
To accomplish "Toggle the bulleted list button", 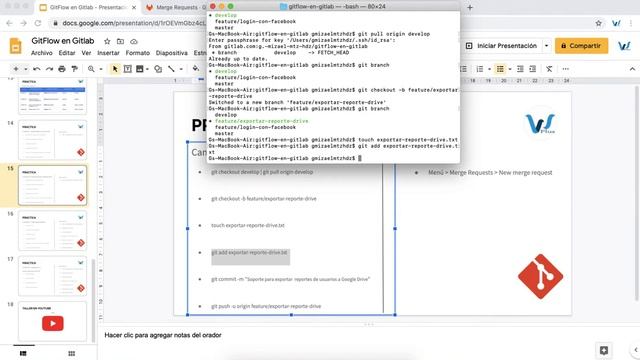I will (500, 69).
